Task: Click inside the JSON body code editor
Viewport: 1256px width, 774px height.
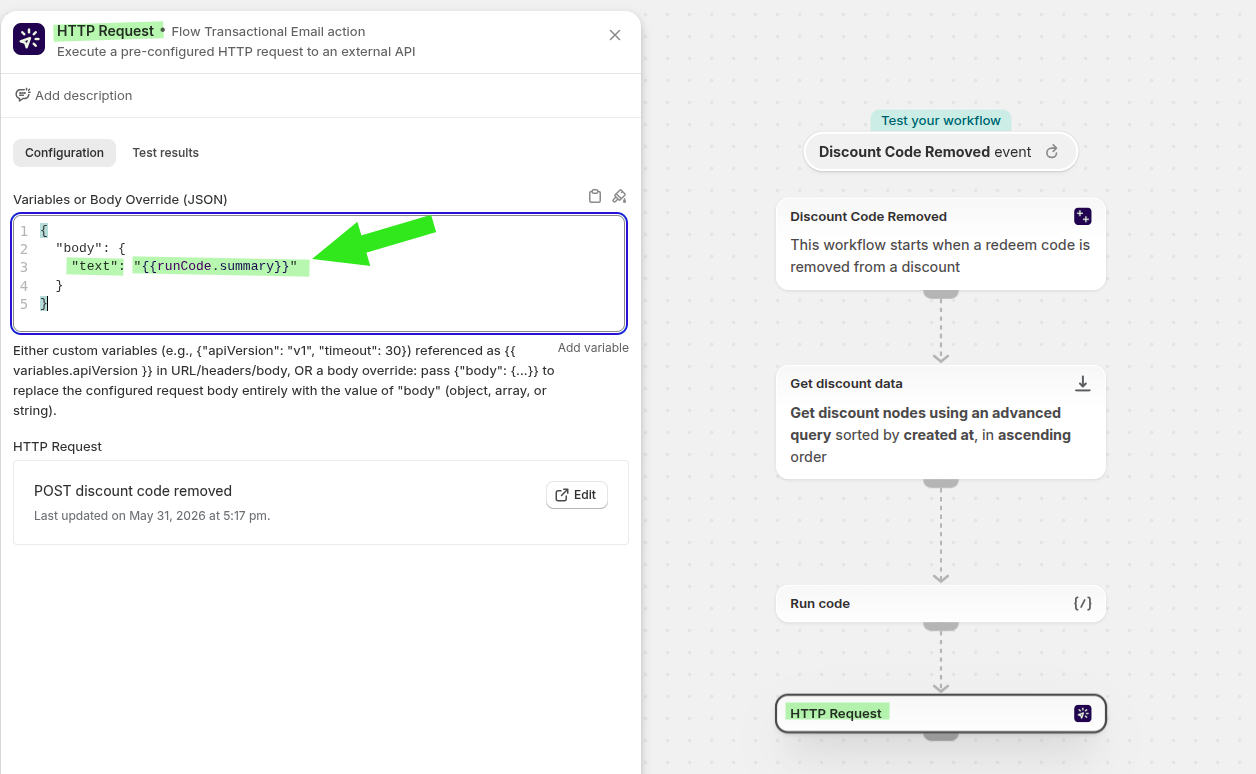Action: (x=320, y=273)
